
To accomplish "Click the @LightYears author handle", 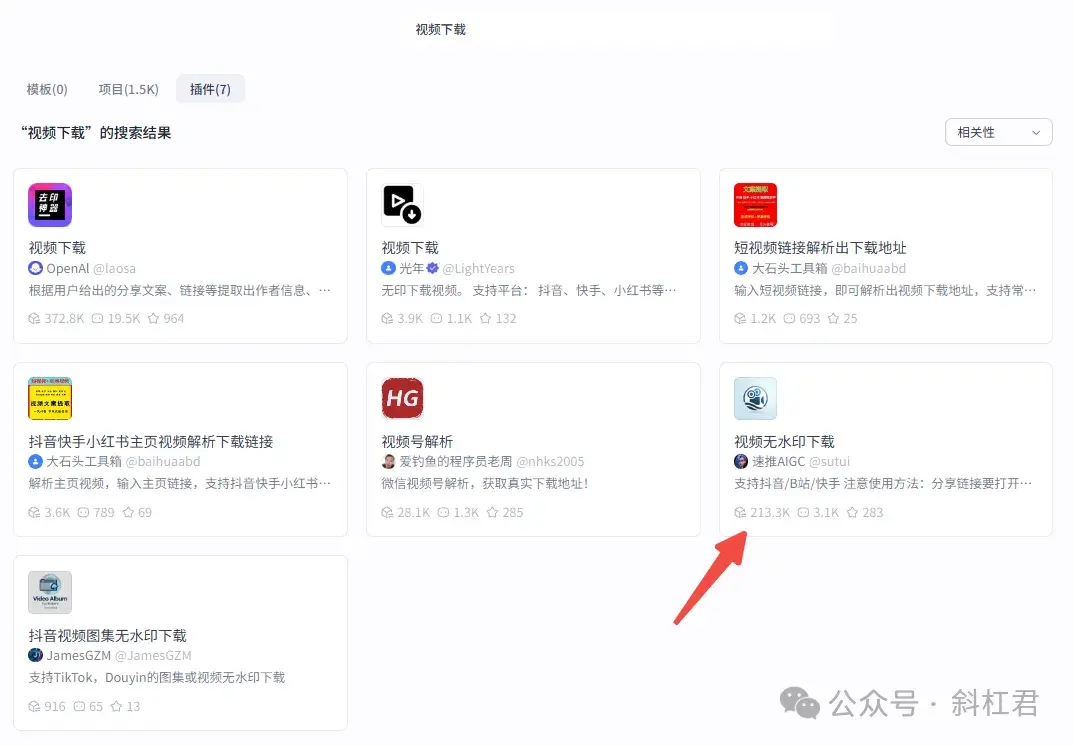I will [478, 268].
